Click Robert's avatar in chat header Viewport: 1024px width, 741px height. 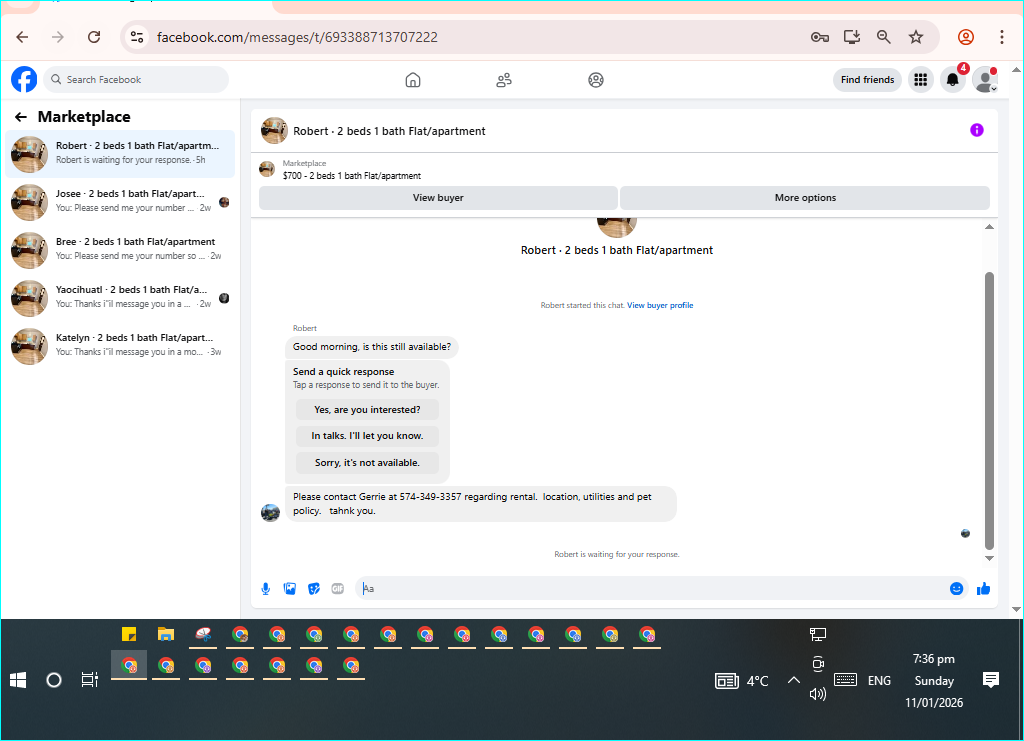pyautogui.click(x=274, y=131)
